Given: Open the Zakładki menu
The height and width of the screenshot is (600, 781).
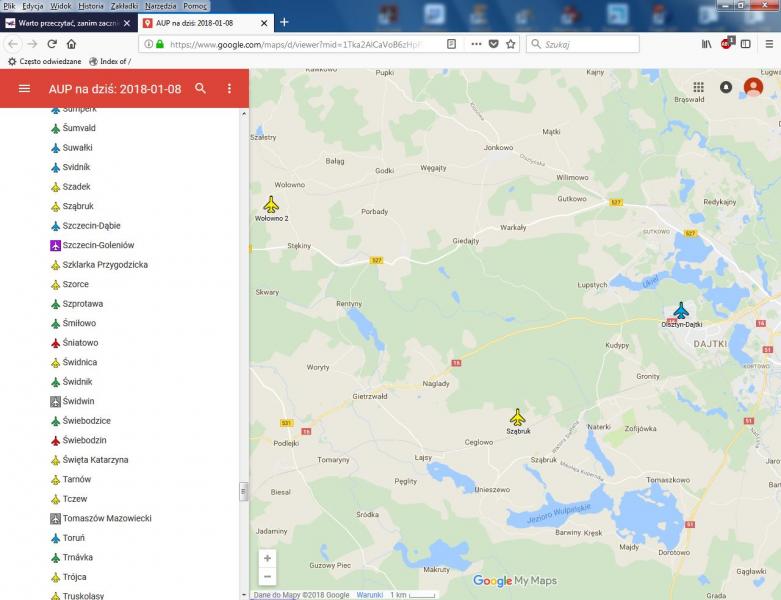Looking at the screenshot, I should tap(125, 6).
